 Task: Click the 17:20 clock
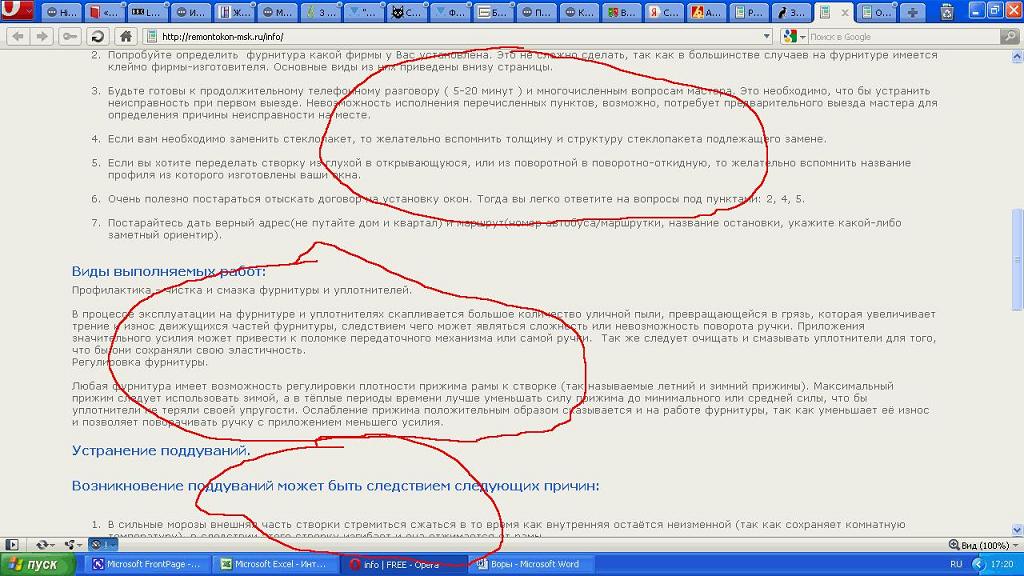[x=1002, y=564]
